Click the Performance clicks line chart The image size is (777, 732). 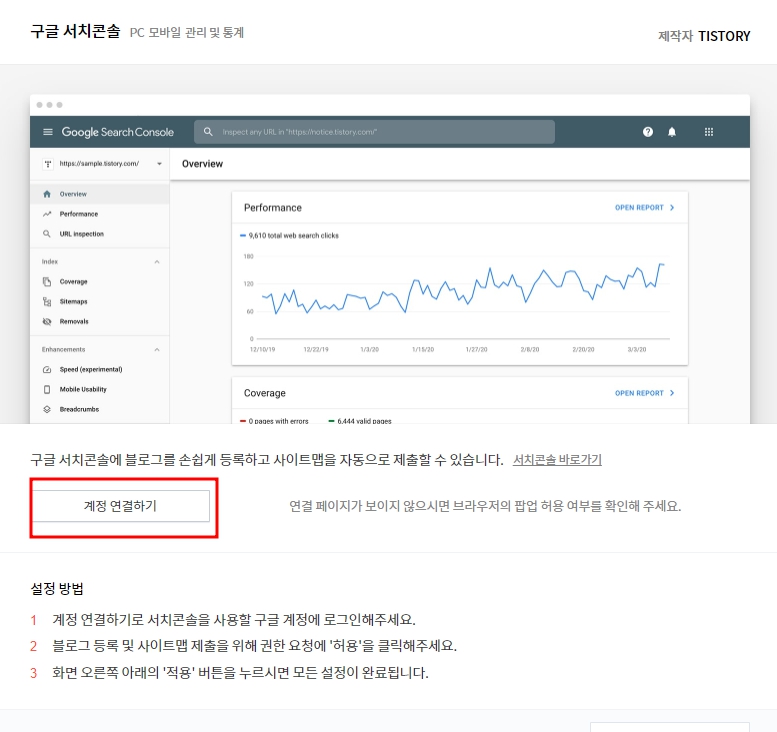tap(463, 290)
